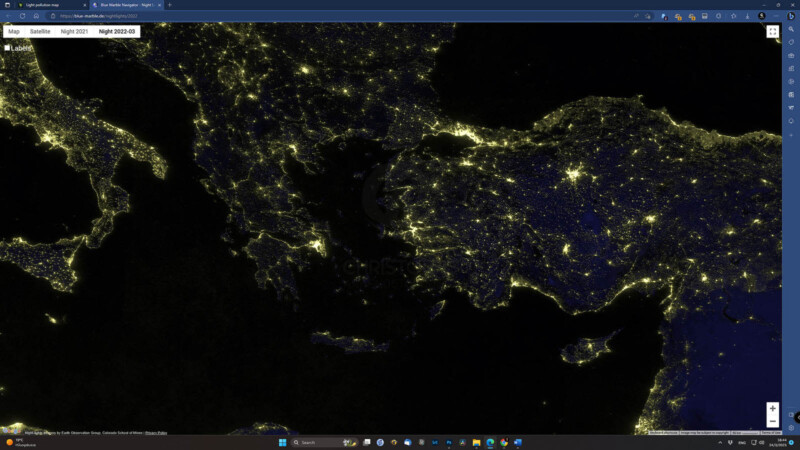Select the Night 2022-03 layer
This screenshot has width=800, height=450.
point(117,32)
